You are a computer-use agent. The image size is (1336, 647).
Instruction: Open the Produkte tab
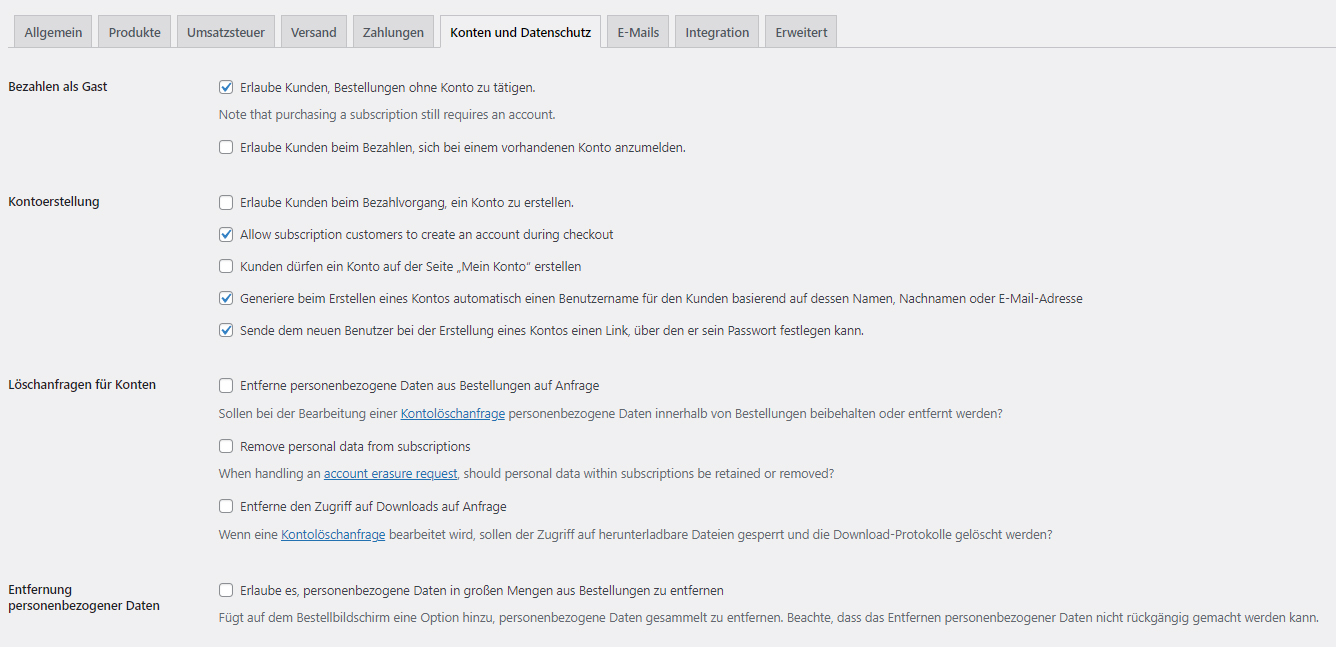(135, 32)
